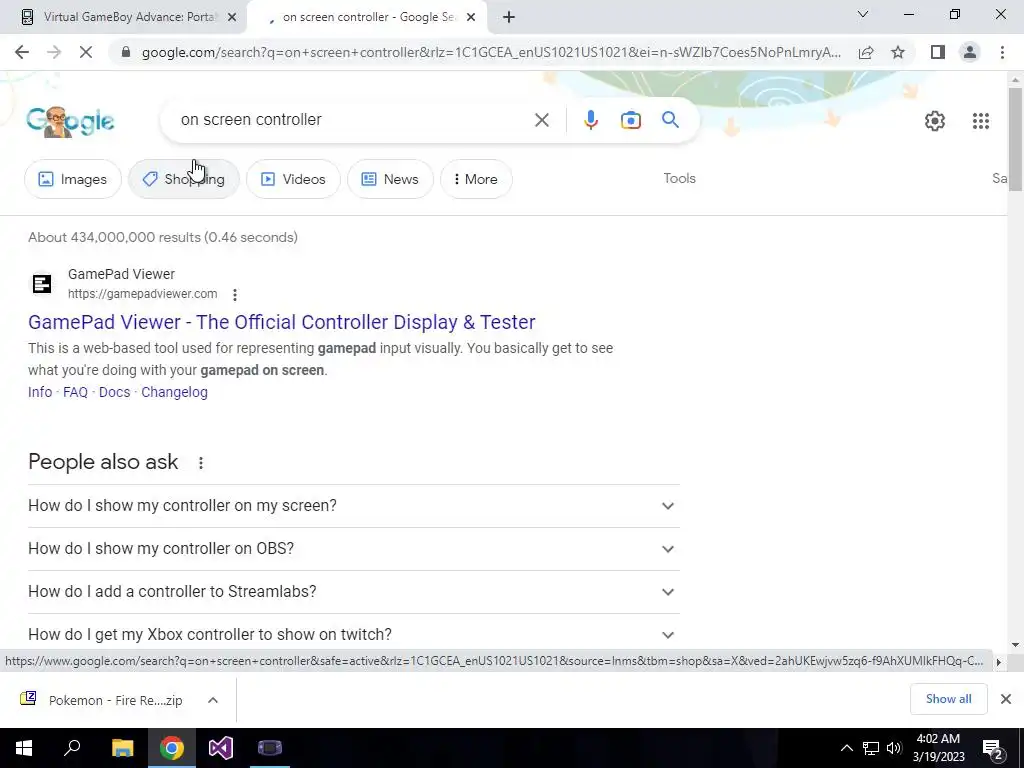Clear the search box with the X icon
The width and height of the screenshot is (1024, 768).
pos(541,120)
